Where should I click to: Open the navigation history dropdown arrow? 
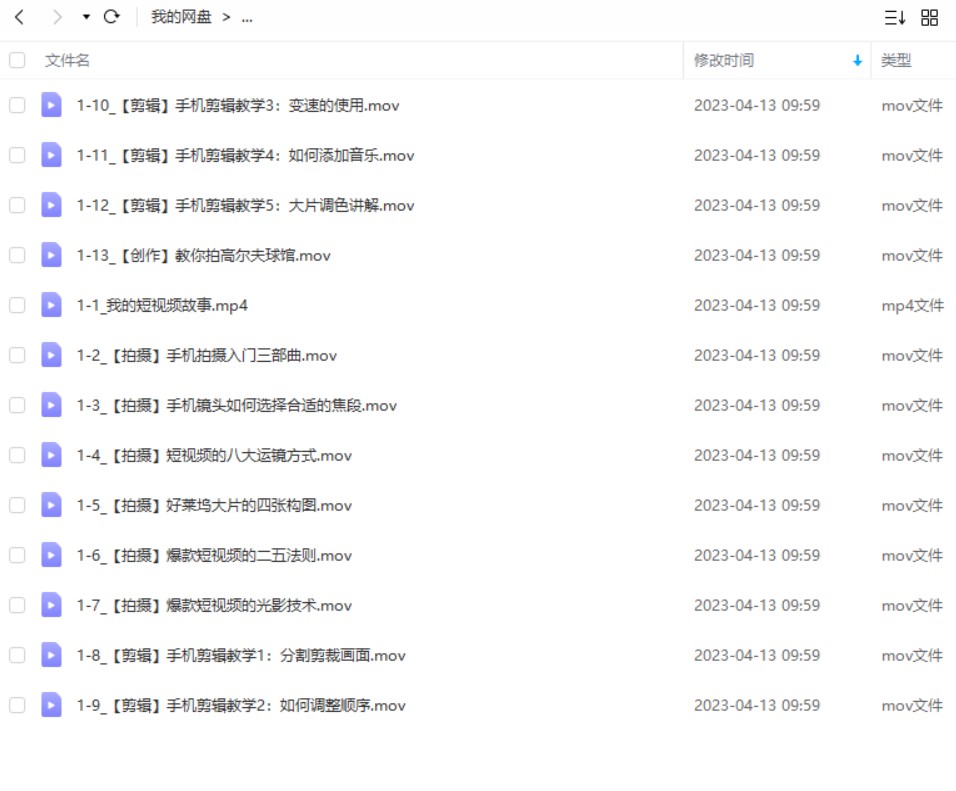pyautogui.click(x=86, y=17)
